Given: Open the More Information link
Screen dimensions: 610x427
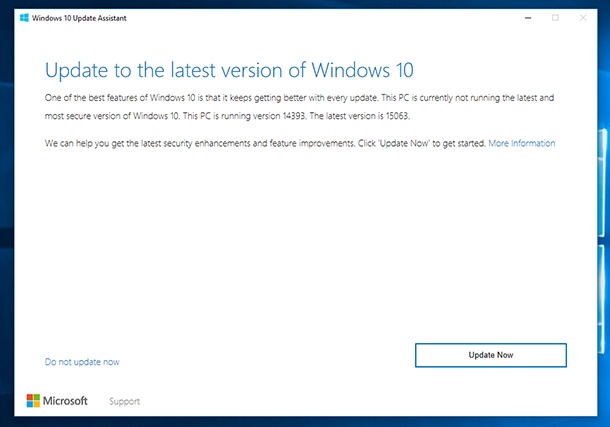Looking at the screenshot, I should coord(522,143).
